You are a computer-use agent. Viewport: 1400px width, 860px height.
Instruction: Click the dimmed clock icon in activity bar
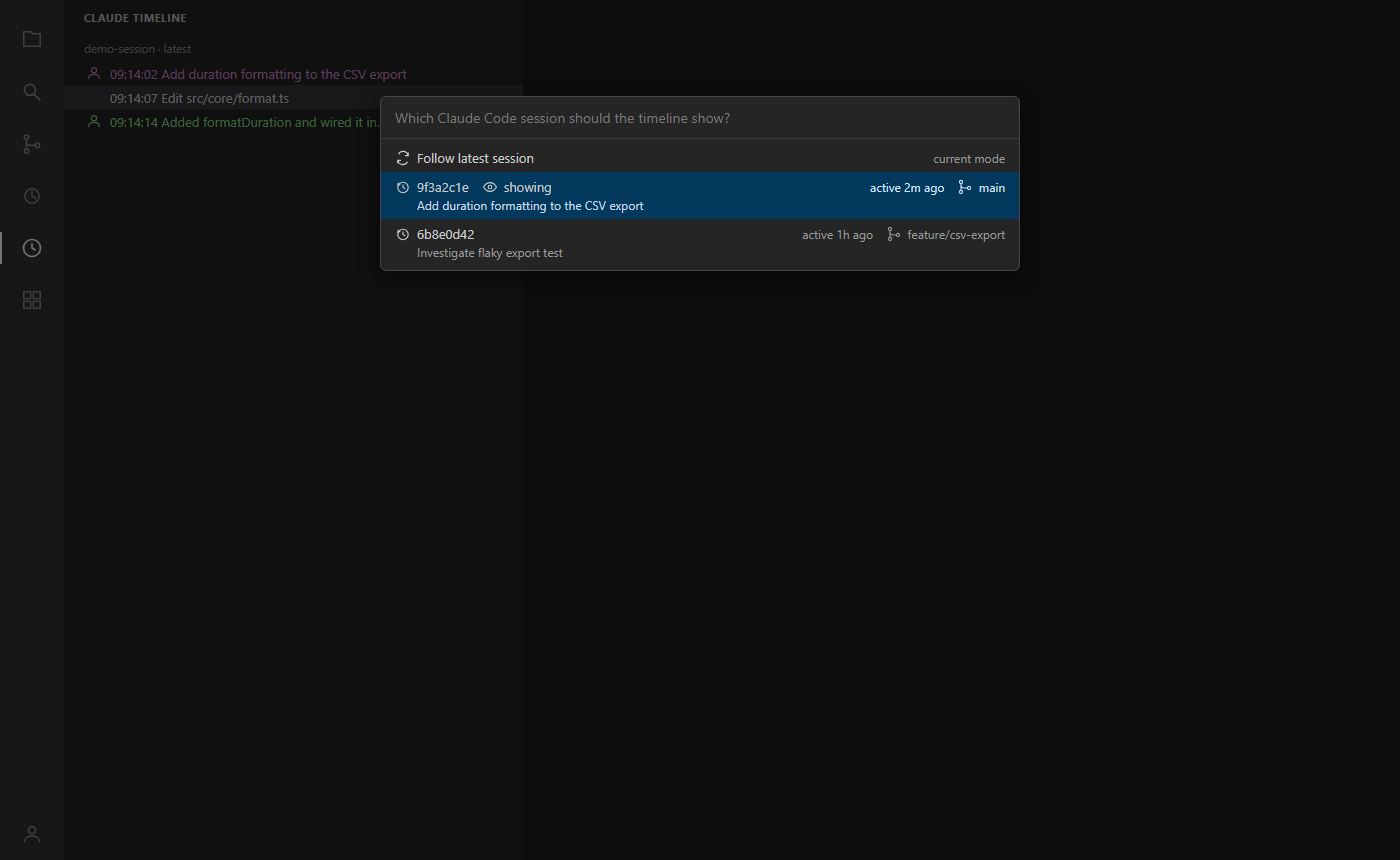pos(32,196)
